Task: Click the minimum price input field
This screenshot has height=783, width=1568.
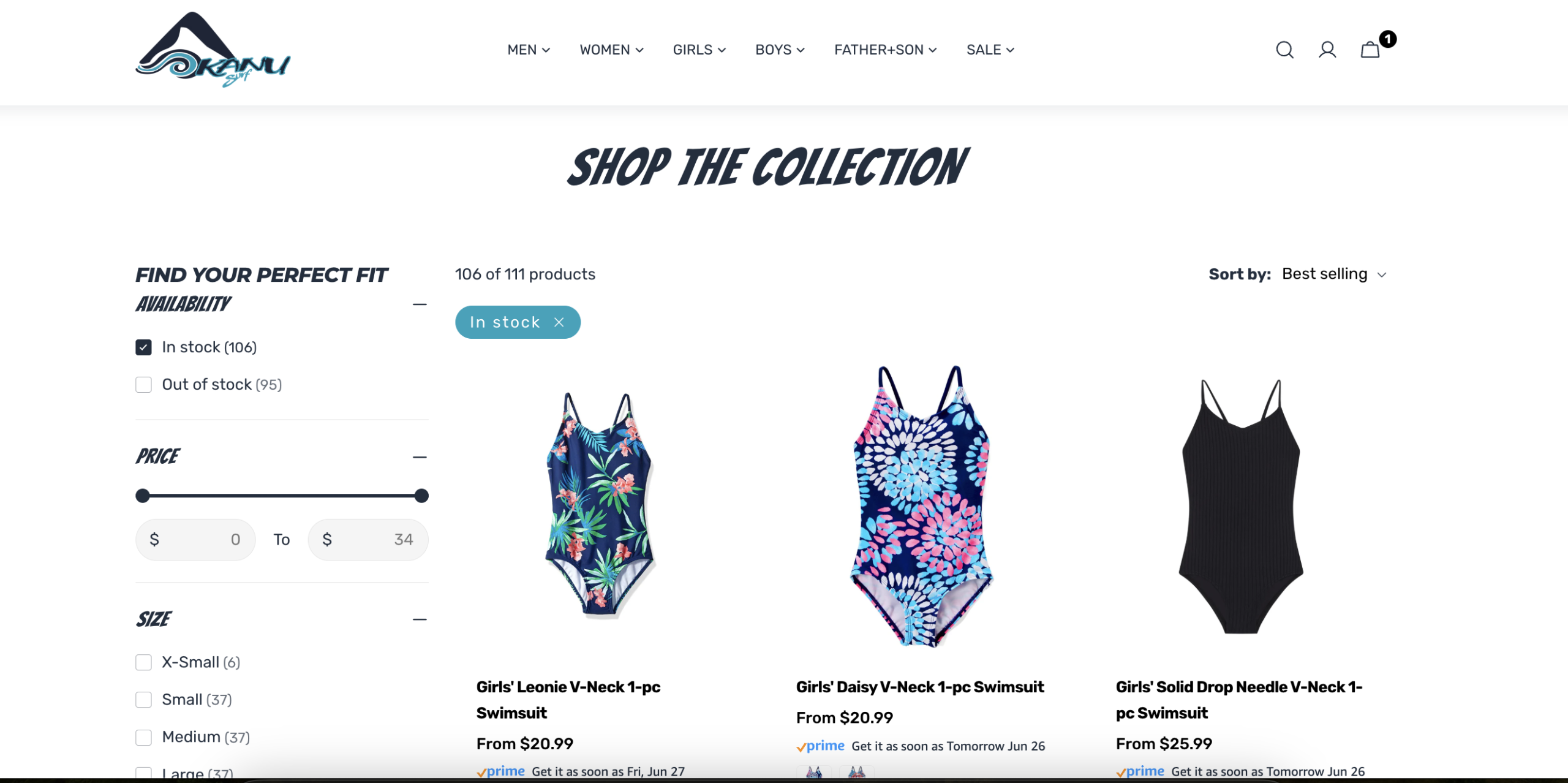Action: click(195, 540)
